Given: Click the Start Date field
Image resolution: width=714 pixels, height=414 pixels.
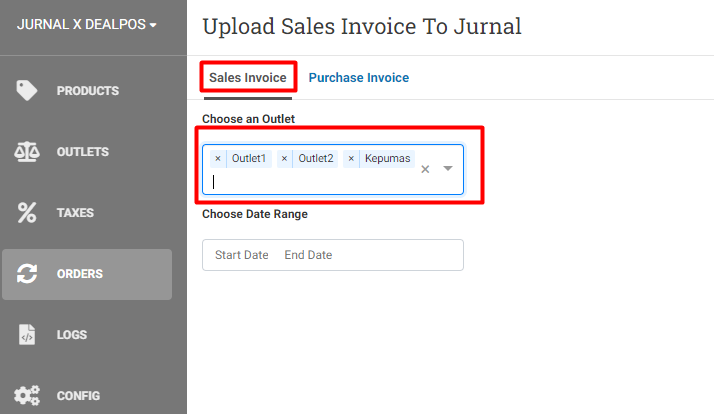Looking at the screenshot, I should click(241, 255).
